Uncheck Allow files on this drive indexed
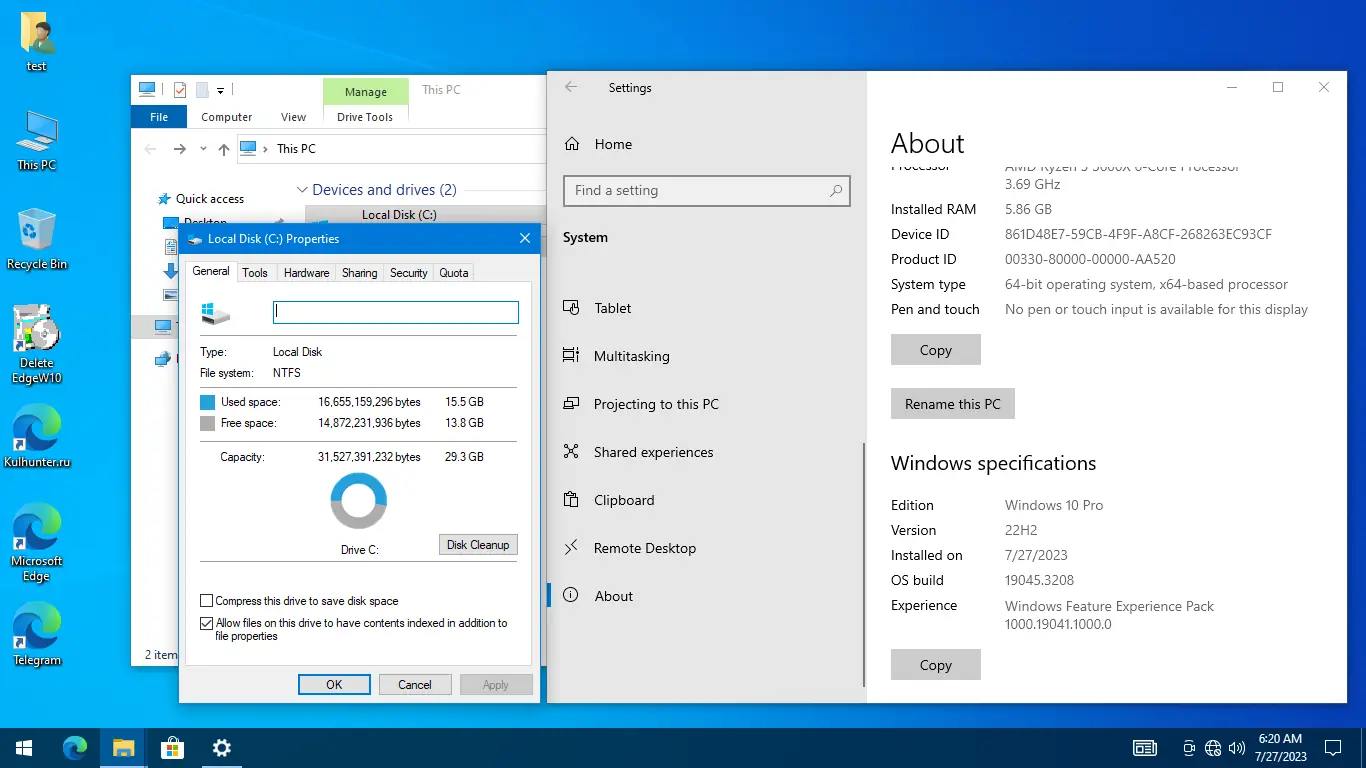The height and width of the screenshot is (768, 1366). (207, 623)
